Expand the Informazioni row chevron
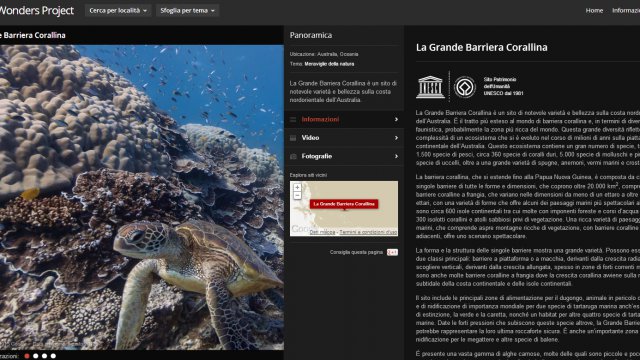The width and height of the screenshot is (640, 360). [396, 119]
